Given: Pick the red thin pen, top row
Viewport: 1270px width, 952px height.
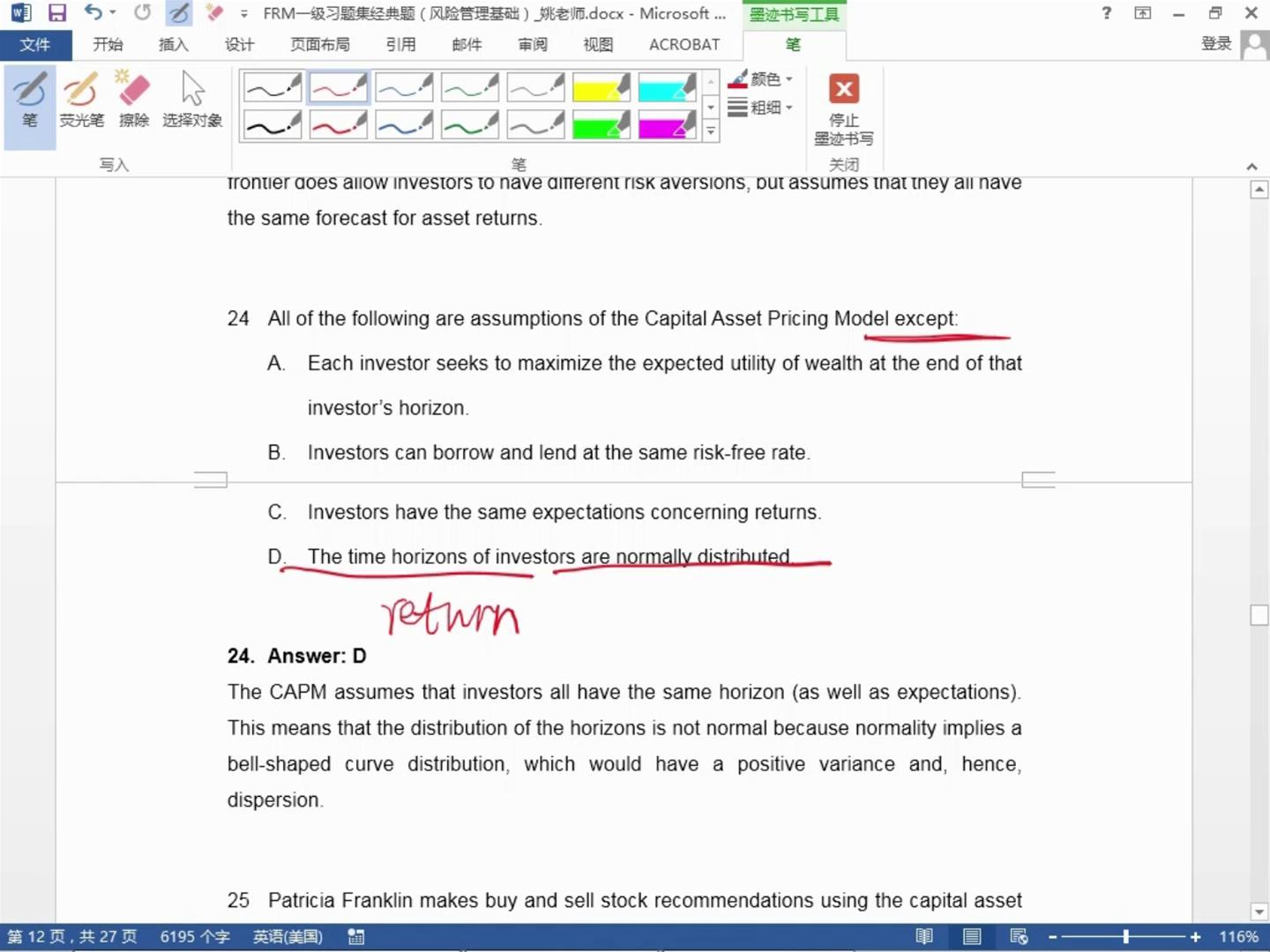Looking at the screenshot, I should pyautogui.click(x=338, y=88).
